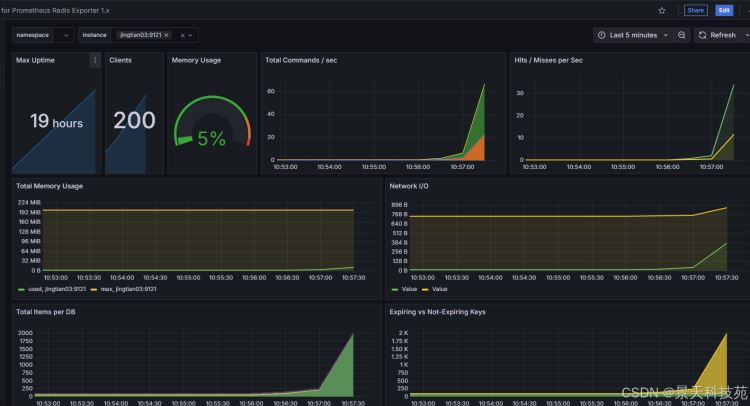Click the dashboard title text
750x406 pixels.
click(x=55, y=10)
